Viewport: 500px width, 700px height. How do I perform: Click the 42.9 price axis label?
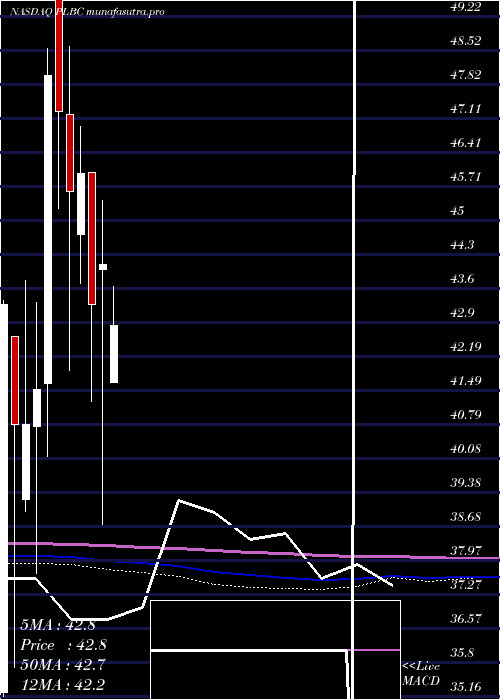tap(462, 312)
